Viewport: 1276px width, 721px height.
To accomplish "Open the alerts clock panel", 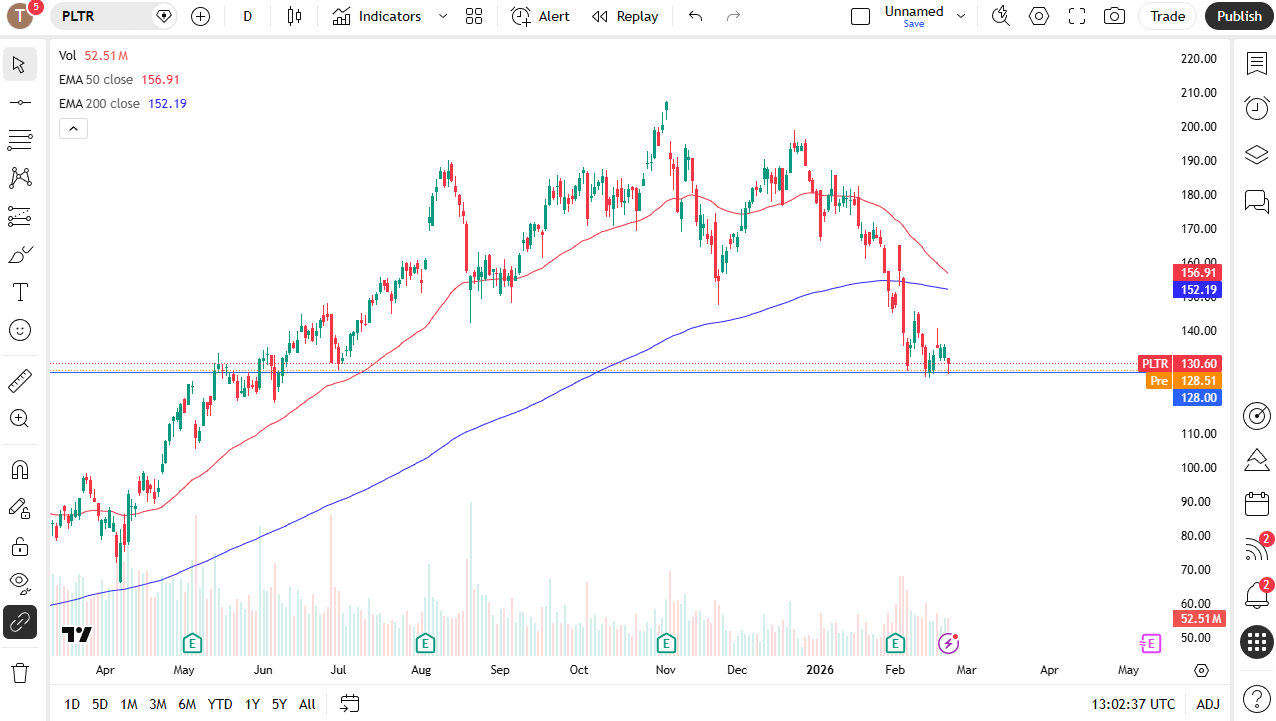I will (x=1256, y=108).
